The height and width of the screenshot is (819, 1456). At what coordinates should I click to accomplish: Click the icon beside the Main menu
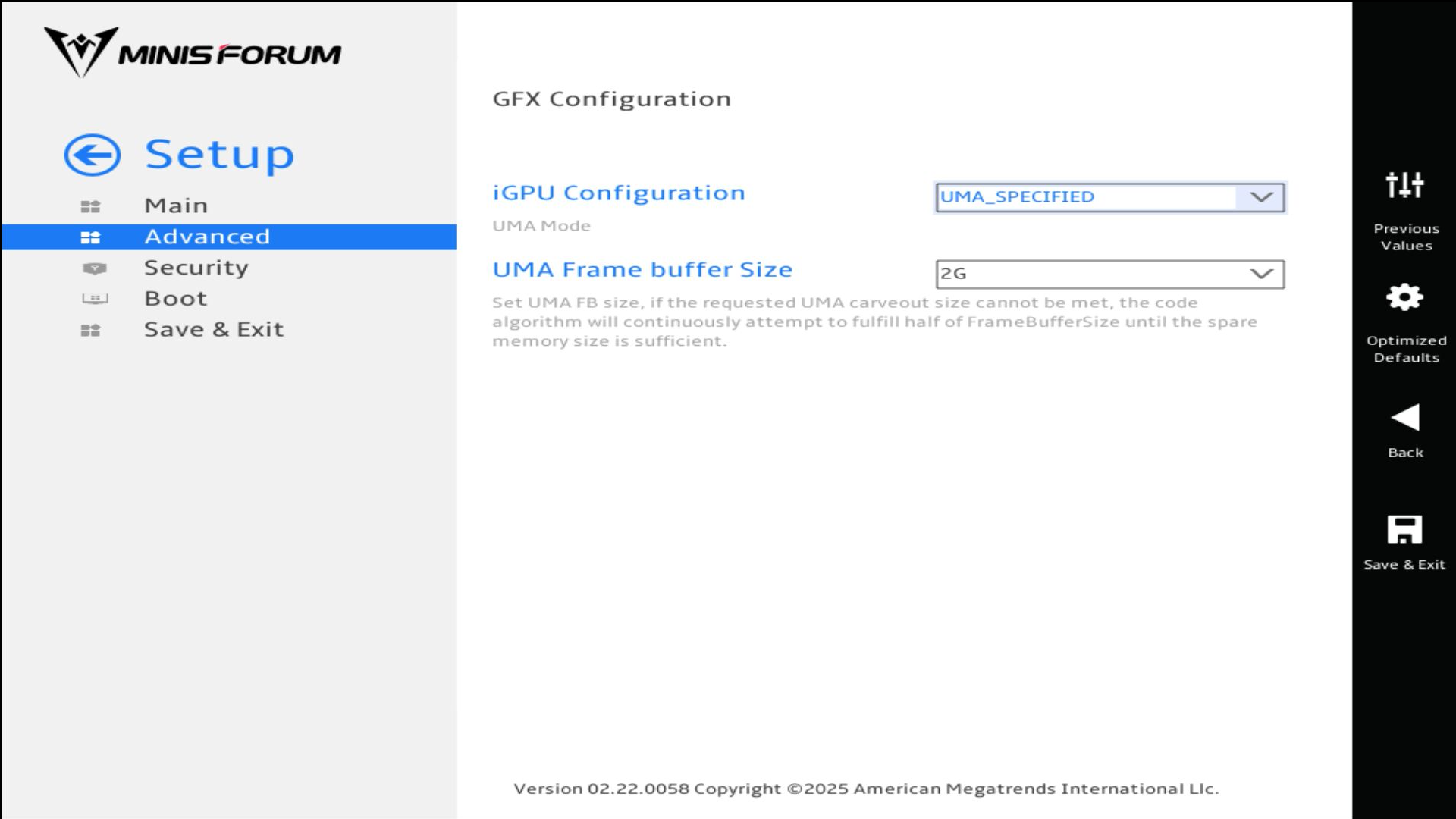pos(90,206)
